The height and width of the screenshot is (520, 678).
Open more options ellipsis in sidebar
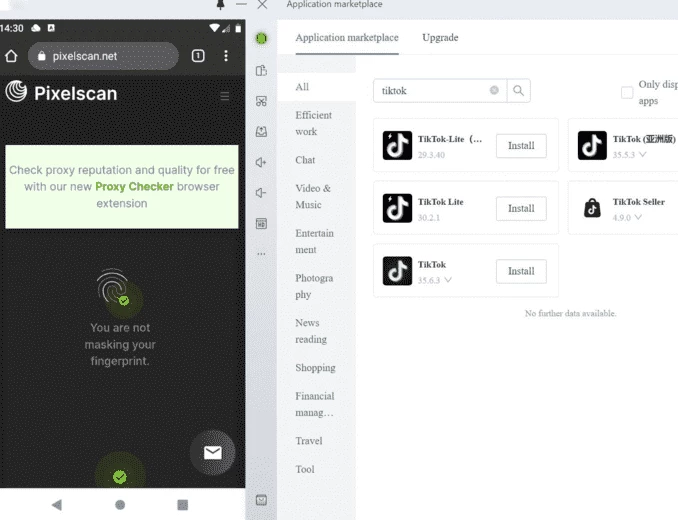[x=261, y=254]
